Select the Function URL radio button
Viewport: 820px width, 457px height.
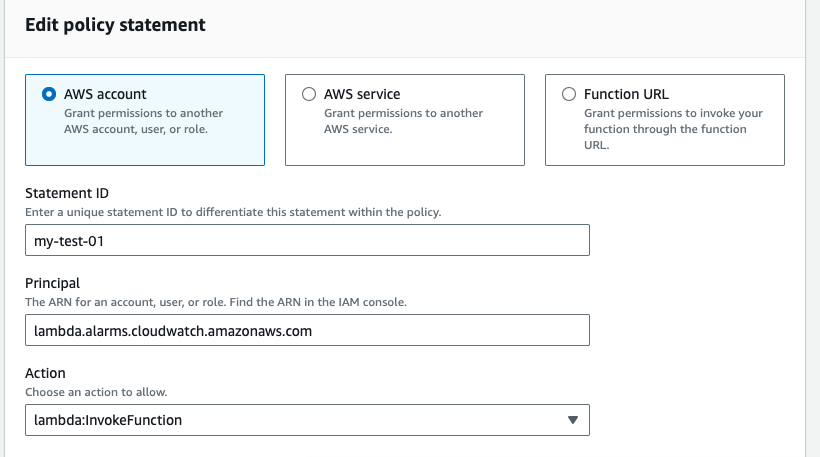click(568, 94)
